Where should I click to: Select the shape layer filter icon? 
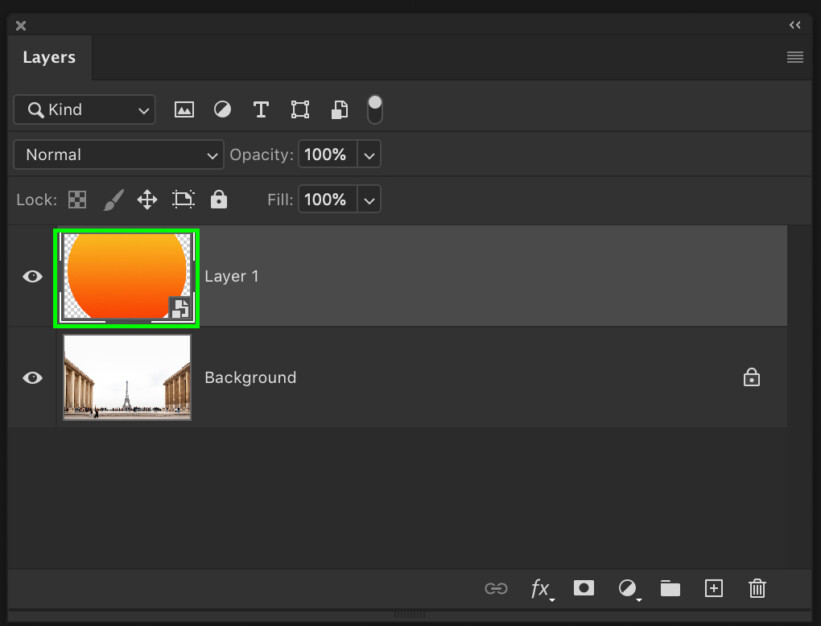300,110
